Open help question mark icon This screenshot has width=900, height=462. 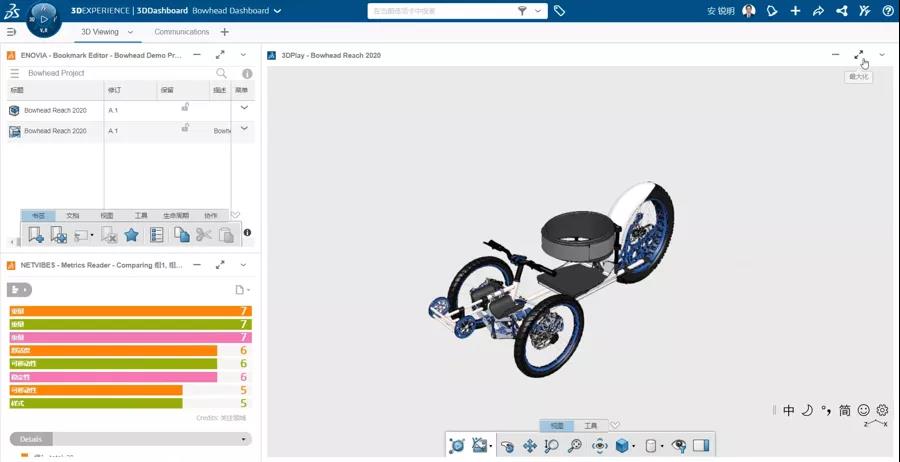(887, 11)
